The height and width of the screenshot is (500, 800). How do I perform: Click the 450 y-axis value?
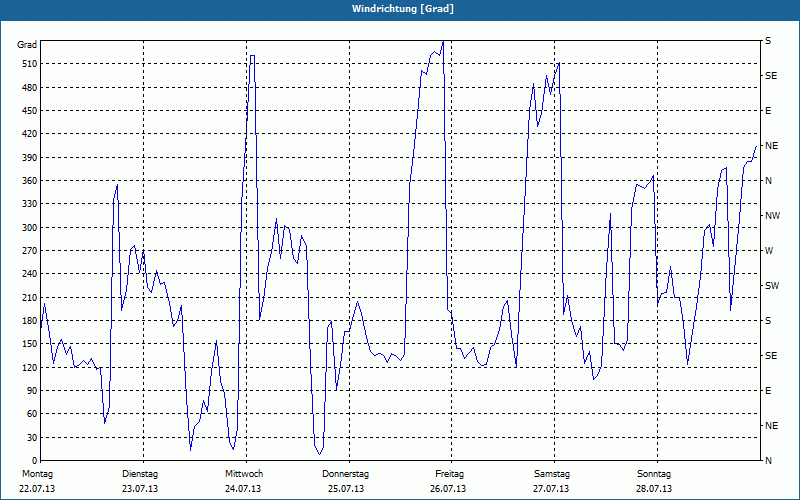tap(30, 111)
